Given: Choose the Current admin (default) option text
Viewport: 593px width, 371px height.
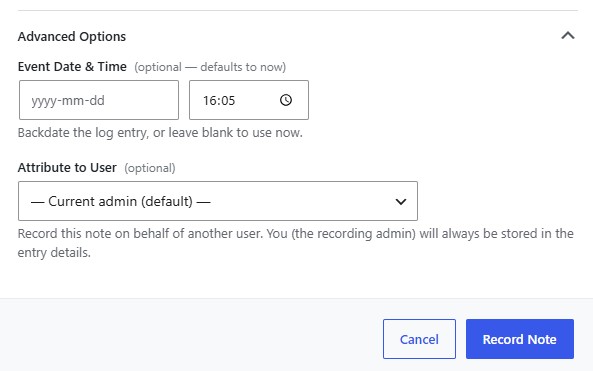Looking at the screenshot, I should click(121, 201).
